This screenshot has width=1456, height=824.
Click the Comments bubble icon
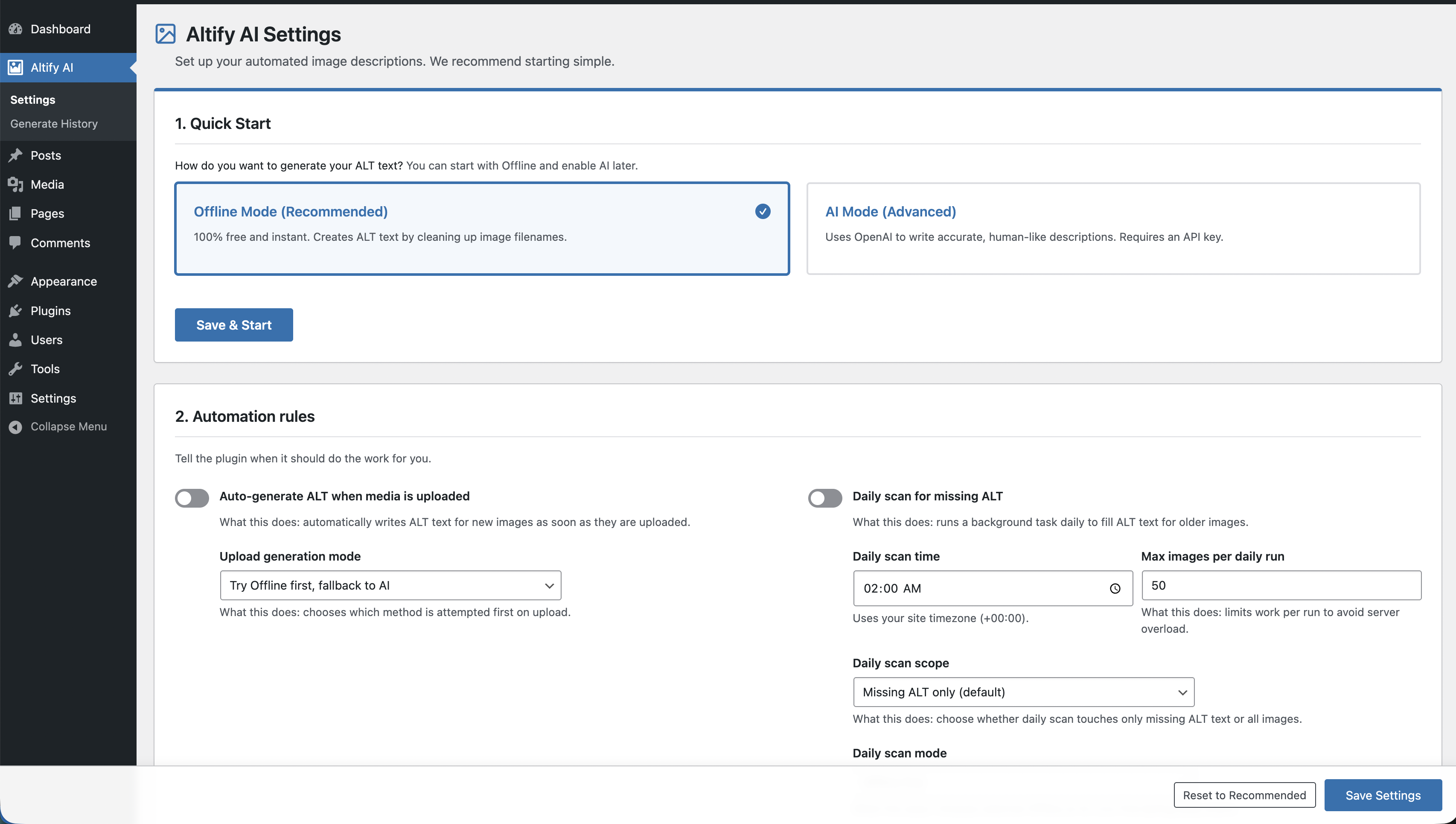[15, 243]
